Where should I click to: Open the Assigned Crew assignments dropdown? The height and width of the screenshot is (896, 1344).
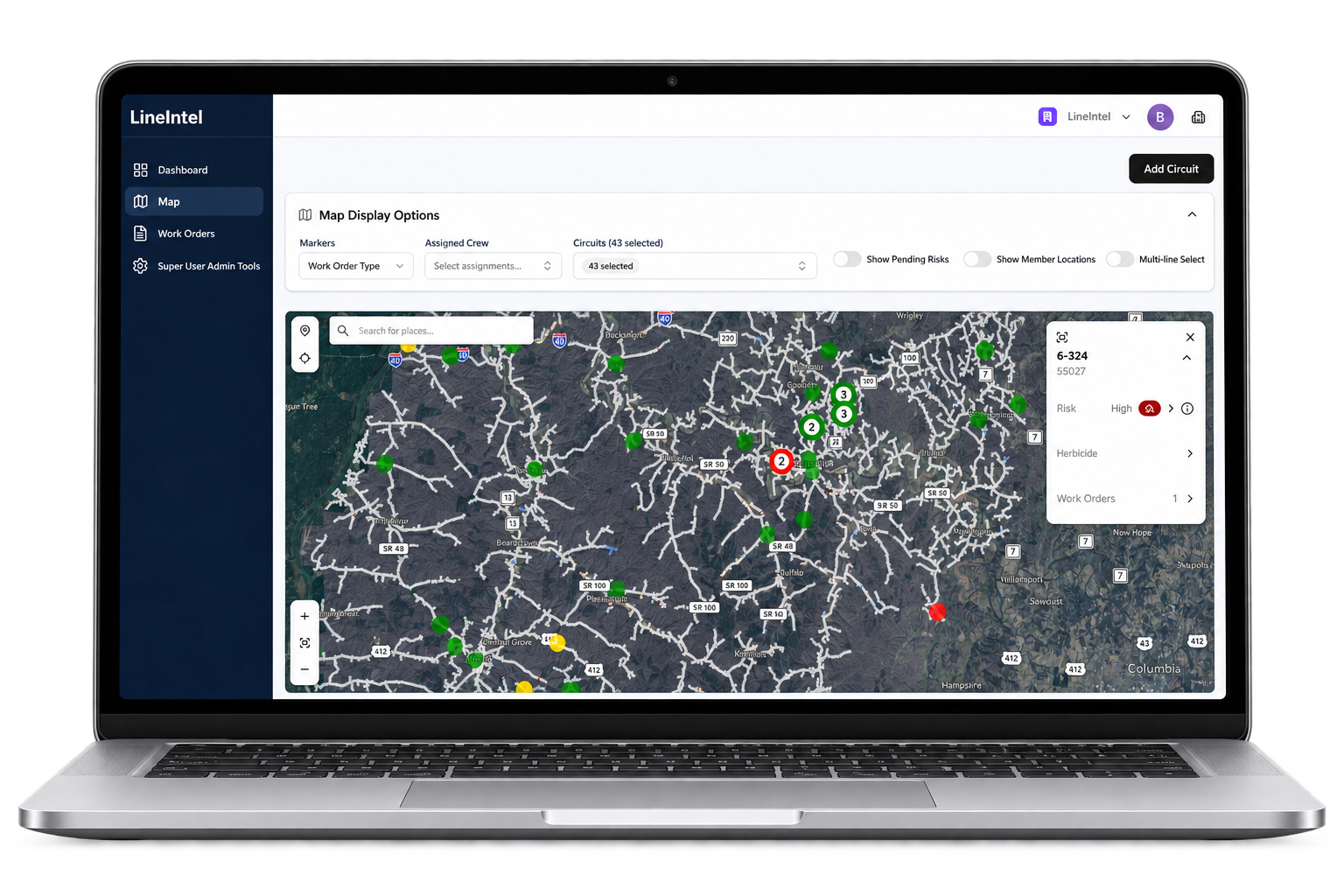[x=493, y=266]
